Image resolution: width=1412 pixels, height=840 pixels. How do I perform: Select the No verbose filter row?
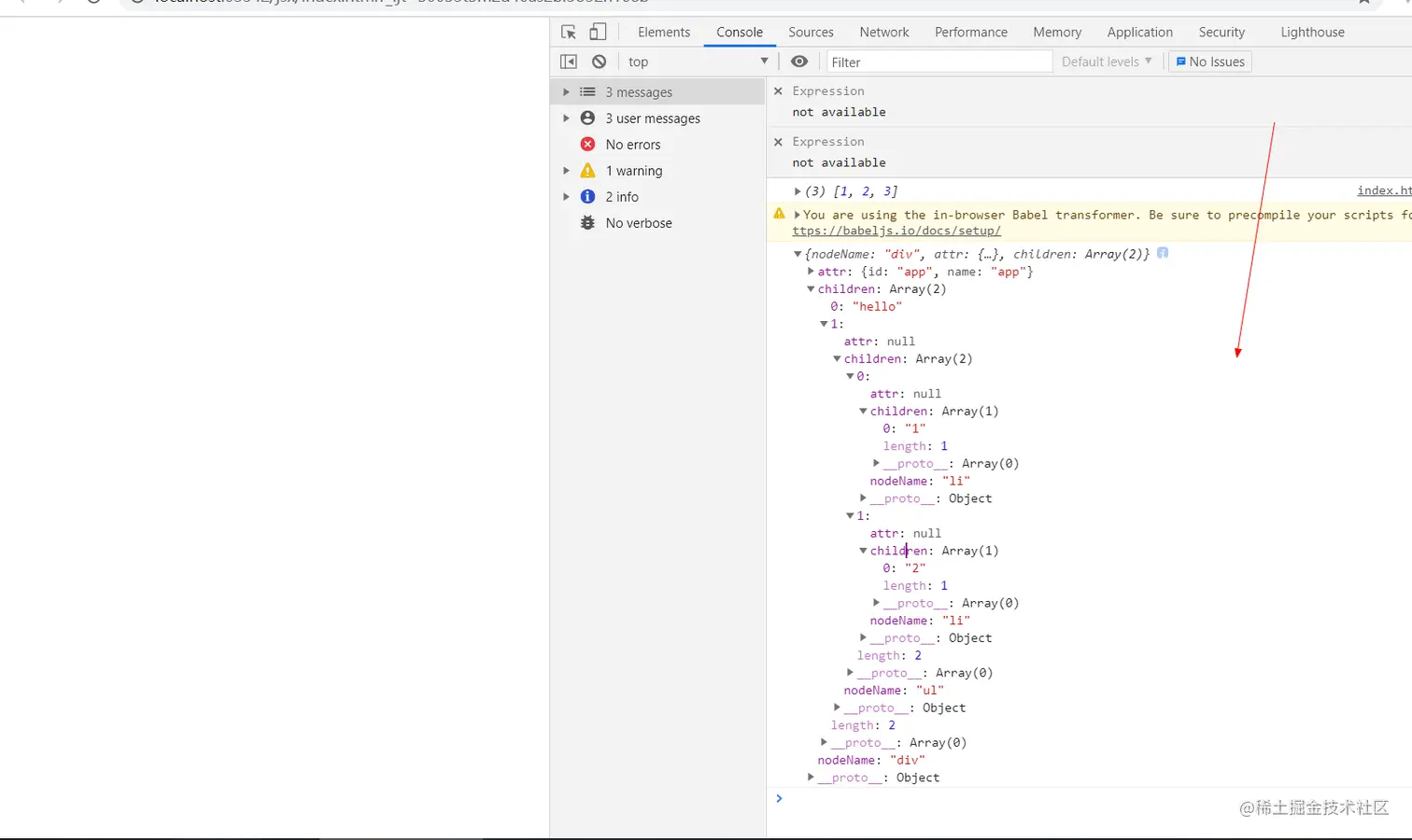click(638, 223)
